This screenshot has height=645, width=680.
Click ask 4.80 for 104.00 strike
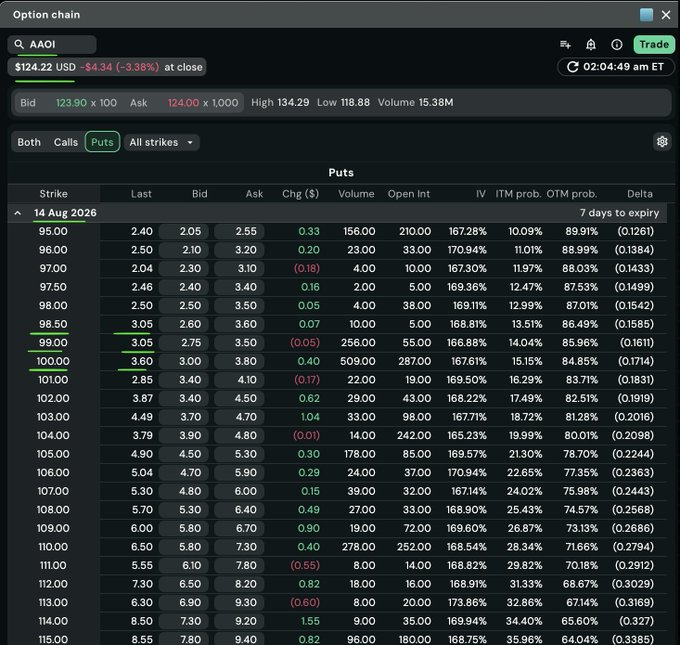click(239, 435)
